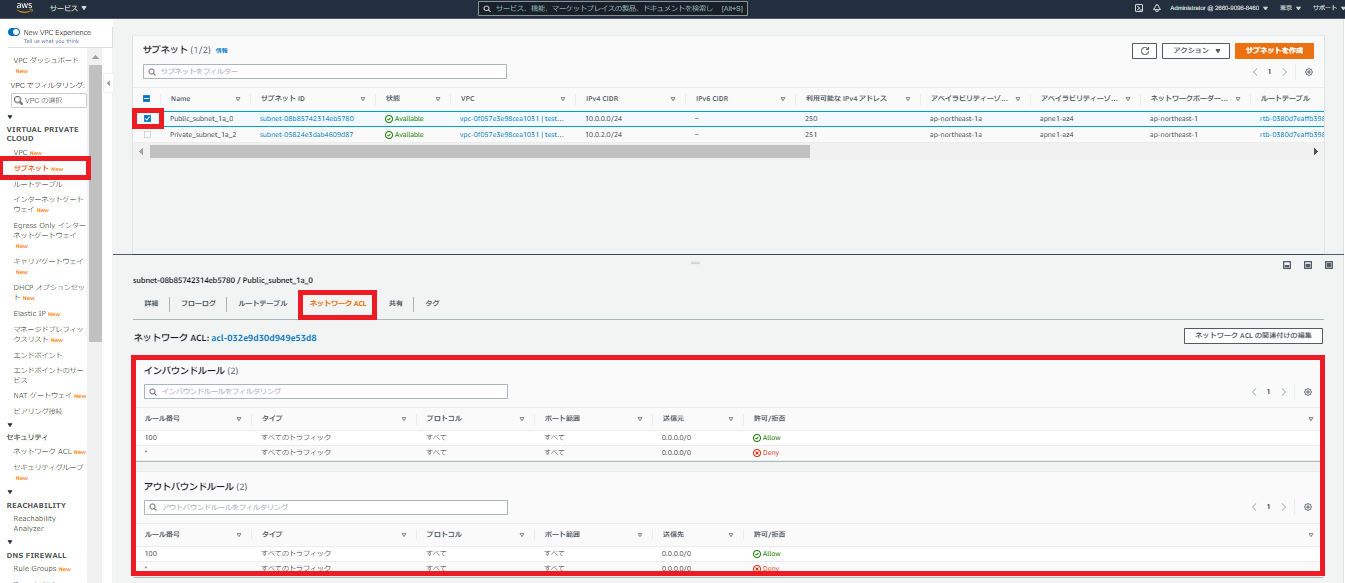Grab the sidebar vertical scrollbar thumb
Viewport: 1345px width, 583px height.
(95, 205)
